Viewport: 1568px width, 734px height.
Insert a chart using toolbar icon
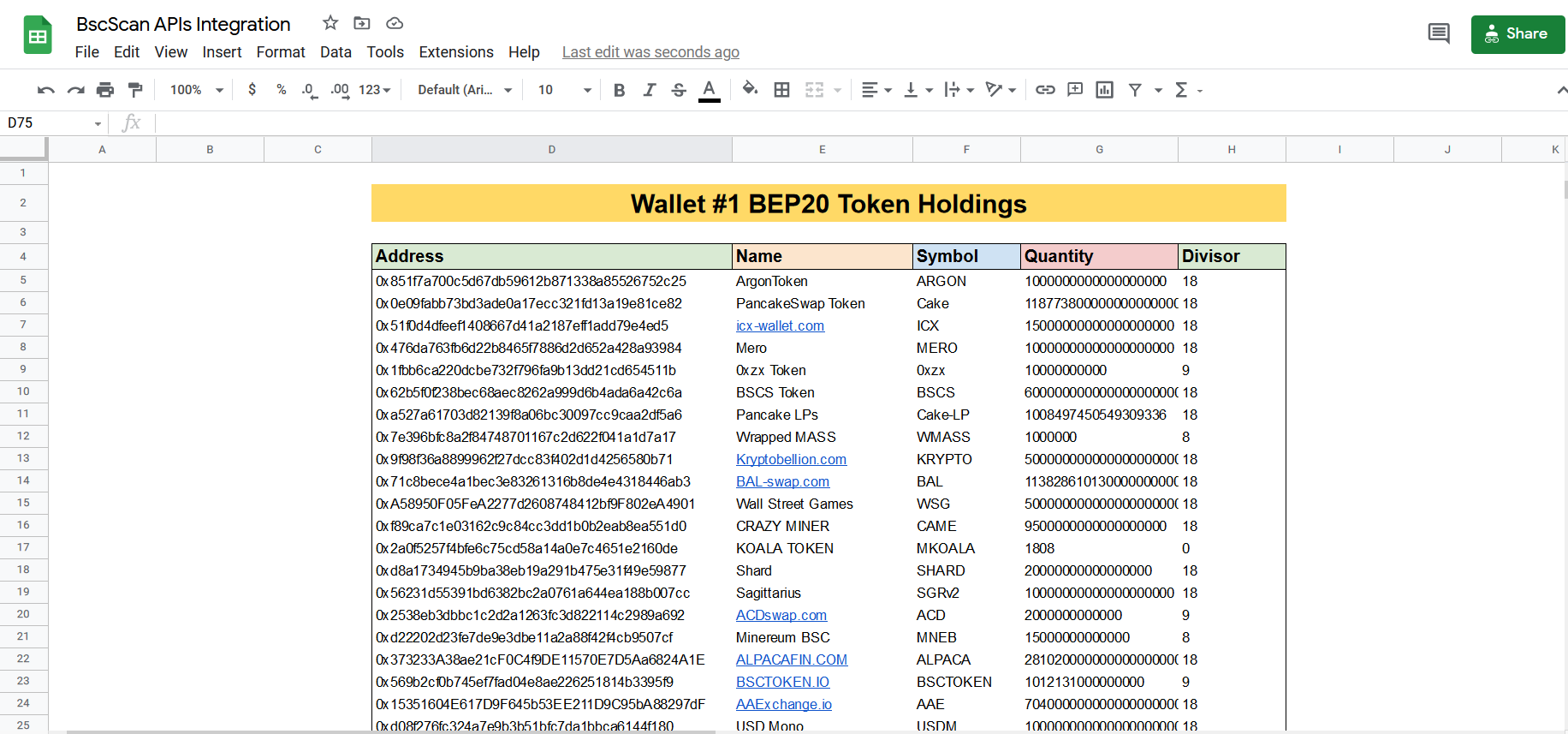click(1104, 90)
